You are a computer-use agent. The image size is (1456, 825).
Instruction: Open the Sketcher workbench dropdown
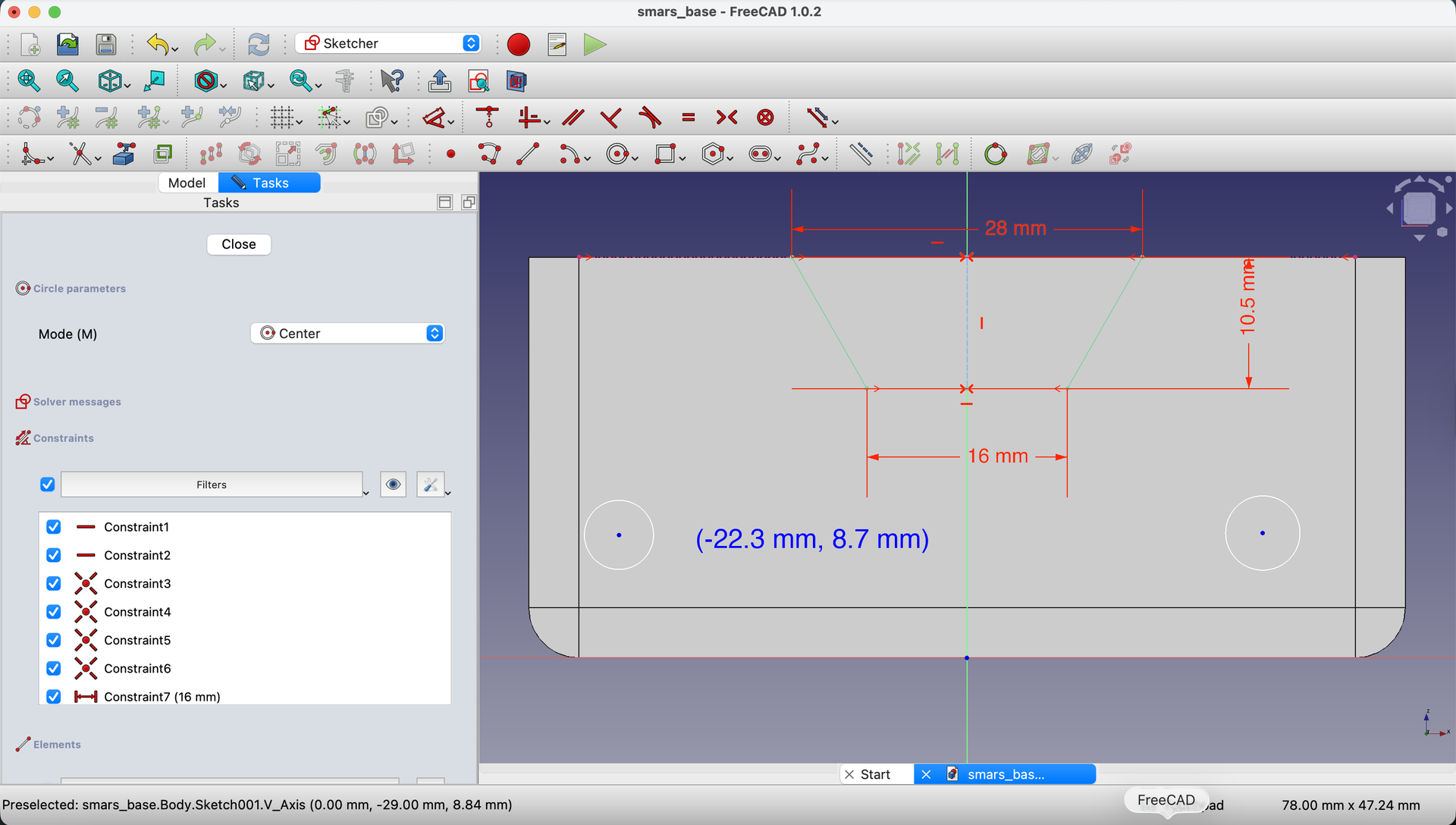click(388, 43)
